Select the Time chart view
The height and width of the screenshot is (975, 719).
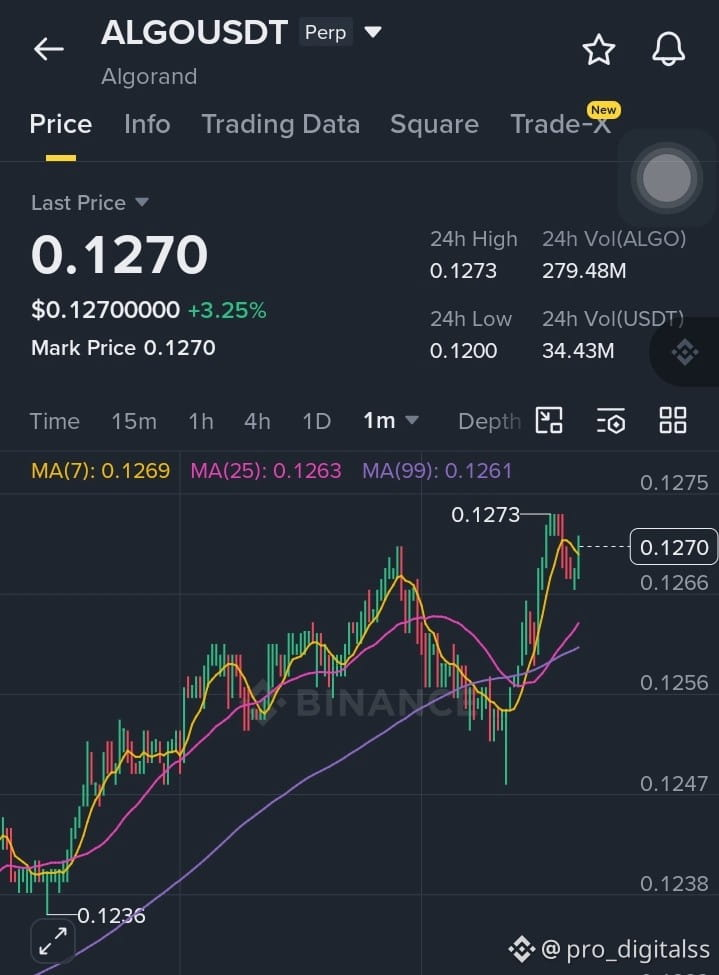click(54, 421)
